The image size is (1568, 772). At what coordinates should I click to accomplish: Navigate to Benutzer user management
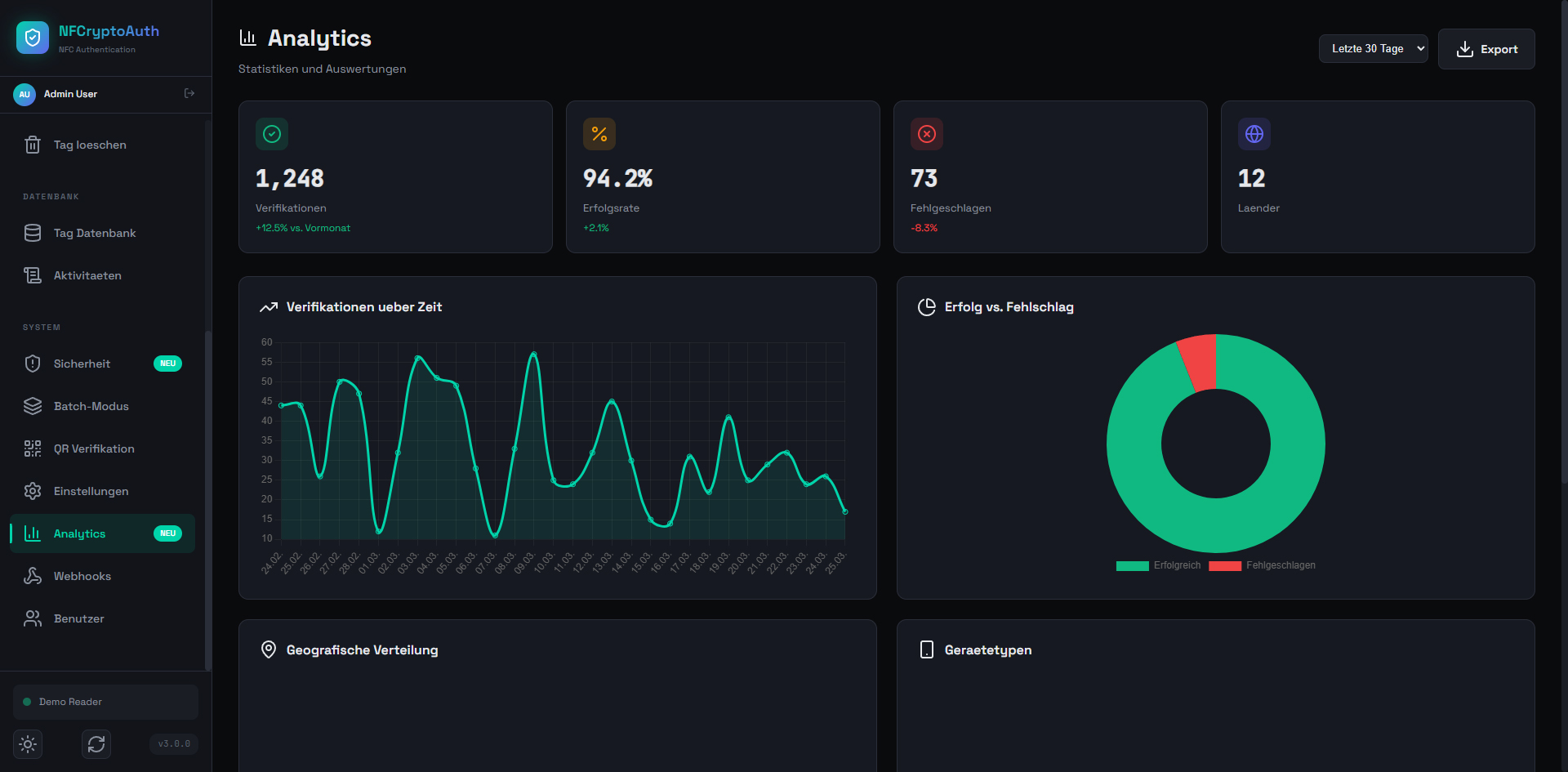click(x=79, y=619)
